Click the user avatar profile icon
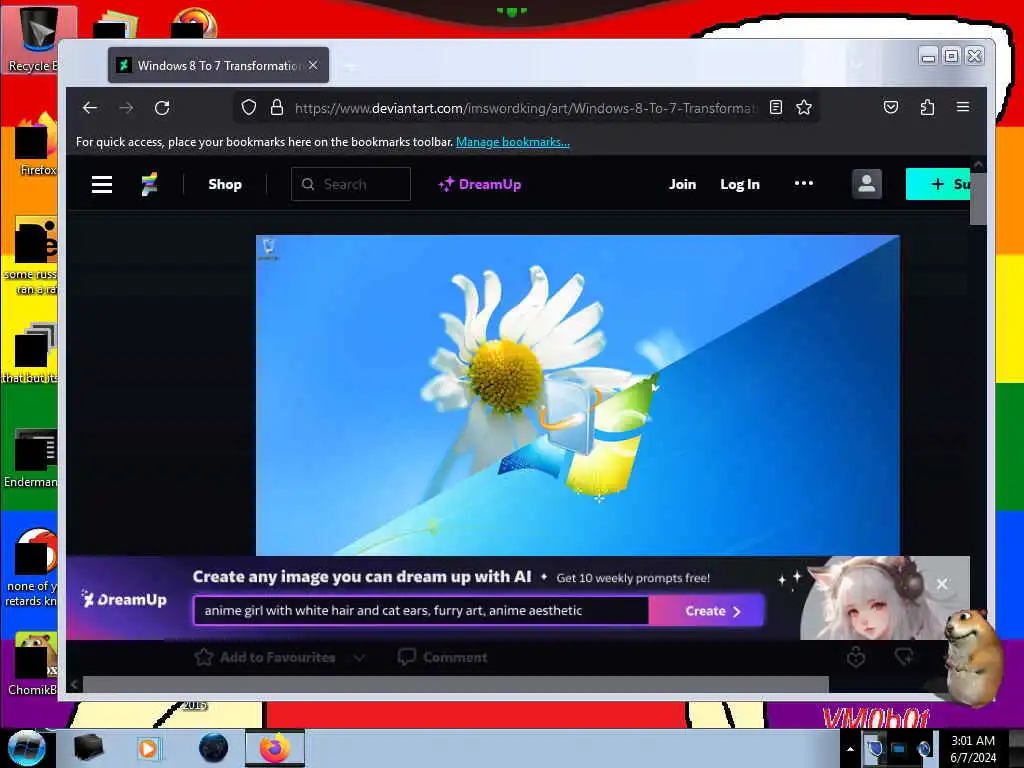 tap(867, 184)
